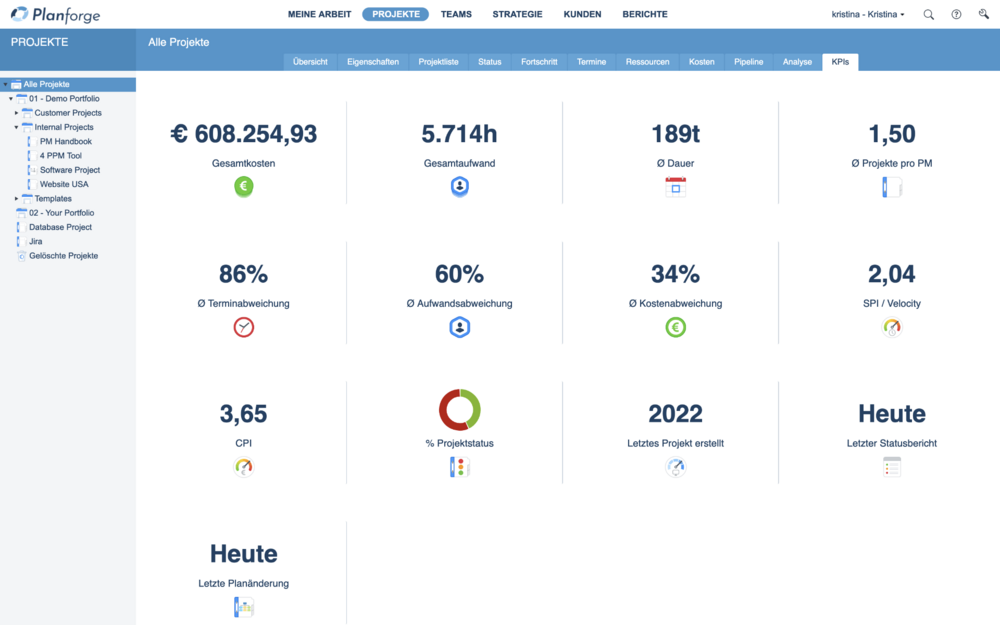Click the gauge icon under SPI / Velocity
The width and height of the screenshot is (1000, 625).
892,327
